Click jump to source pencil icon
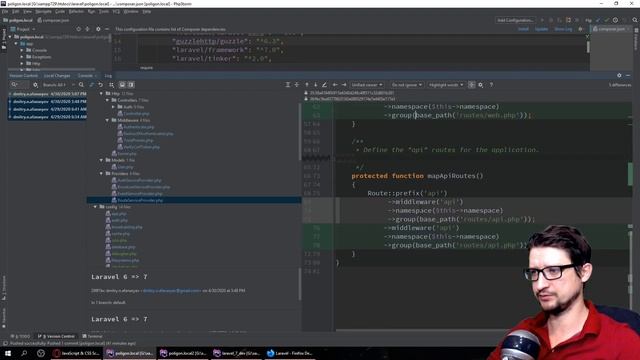The width and height of the screenshot is (640, 360). pos(324,84)
